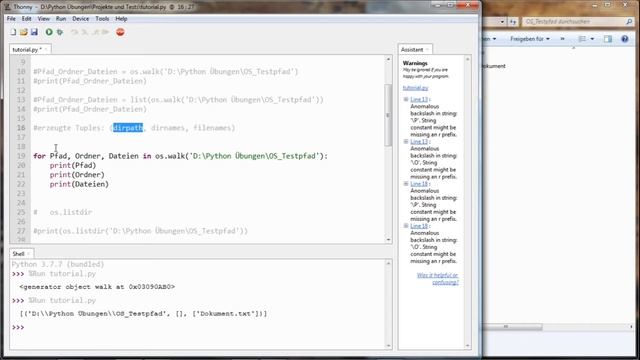
Task: Click the view mode icon in Explorer toolbar
Action: [582, 39]
